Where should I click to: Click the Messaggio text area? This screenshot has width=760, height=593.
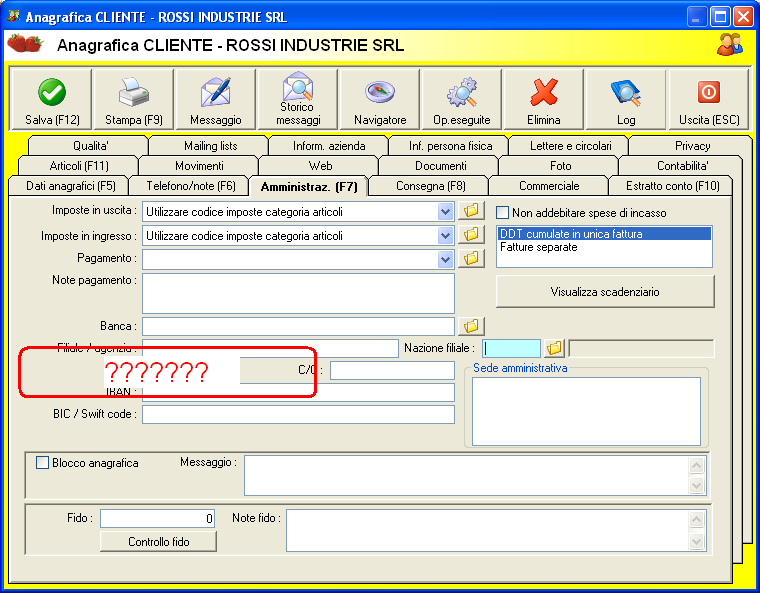[475, 475]
